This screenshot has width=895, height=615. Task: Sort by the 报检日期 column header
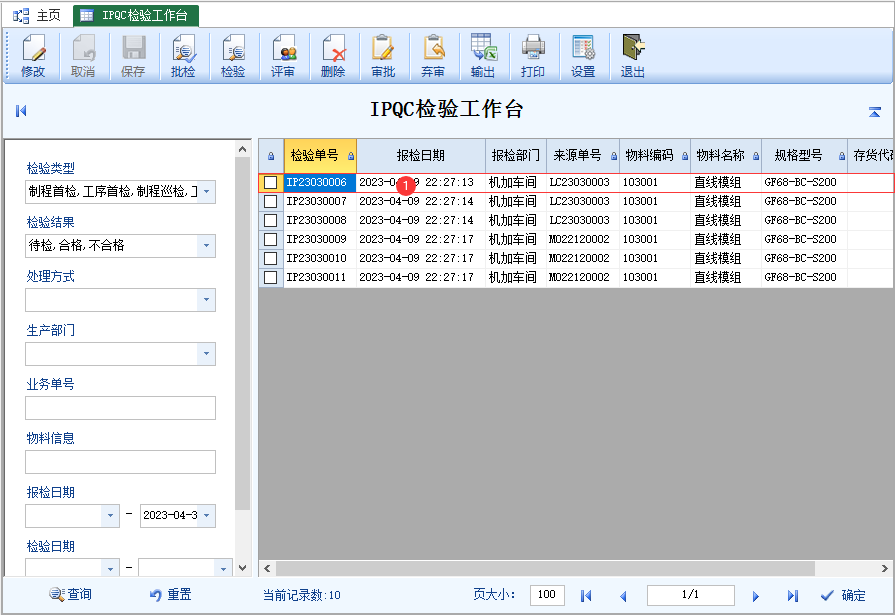click(421, 155)
